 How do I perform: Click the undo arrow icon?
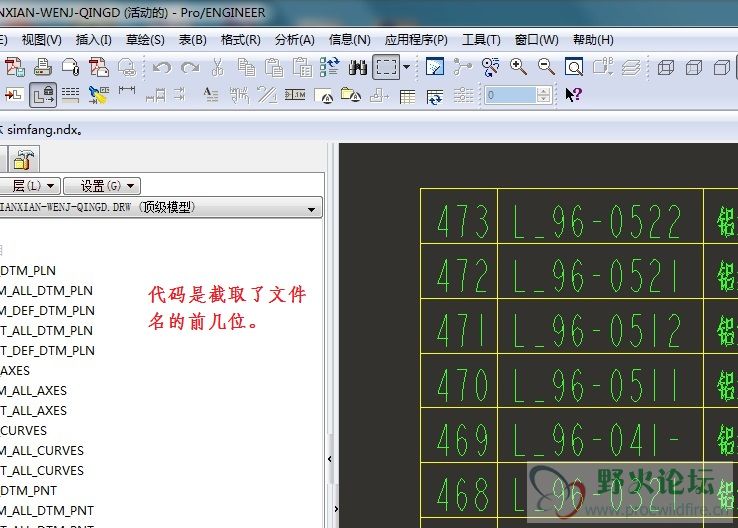(162, 68)
